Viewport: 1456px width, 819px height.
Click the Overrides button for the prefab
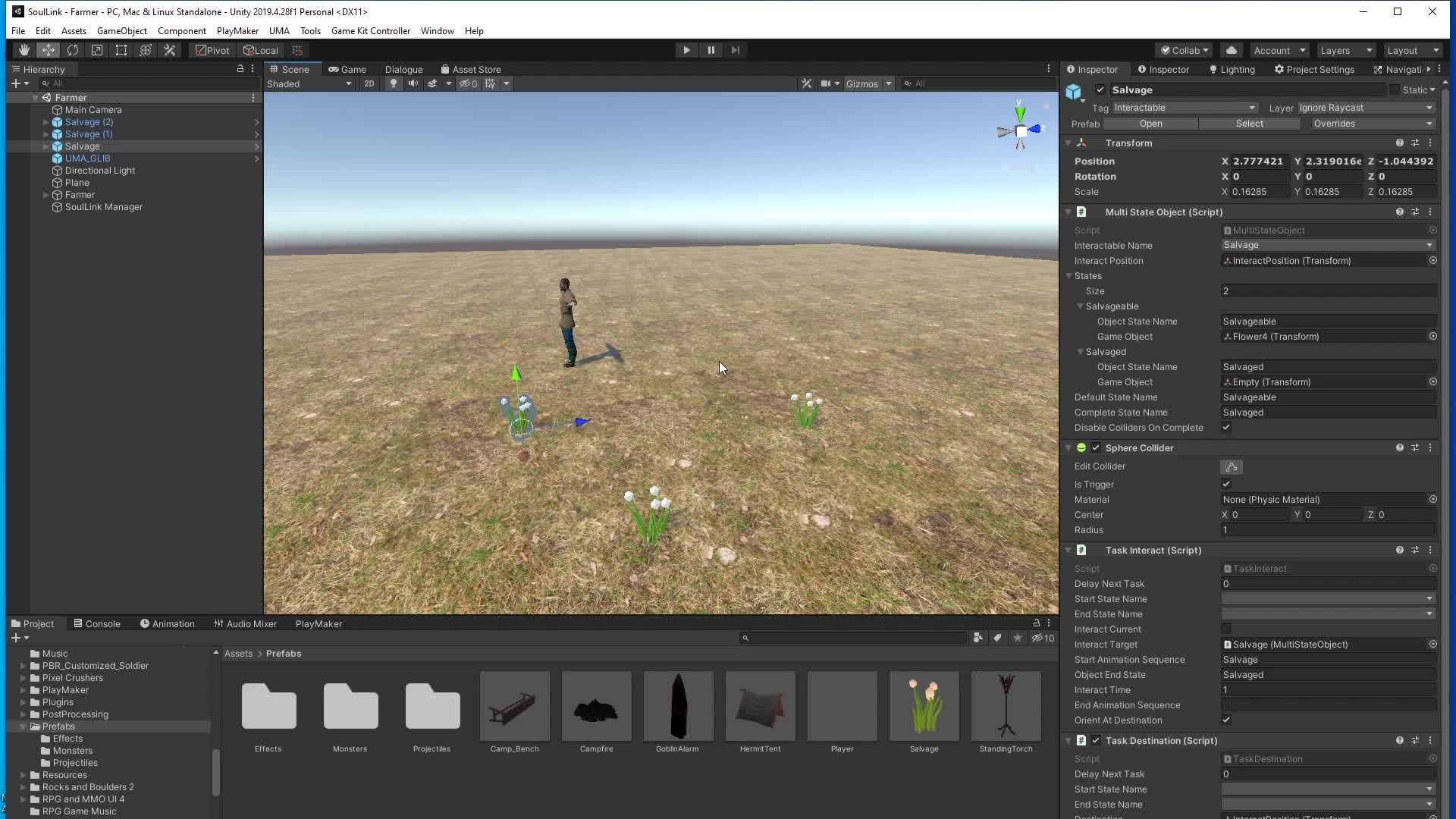[x=1371, y=124]
